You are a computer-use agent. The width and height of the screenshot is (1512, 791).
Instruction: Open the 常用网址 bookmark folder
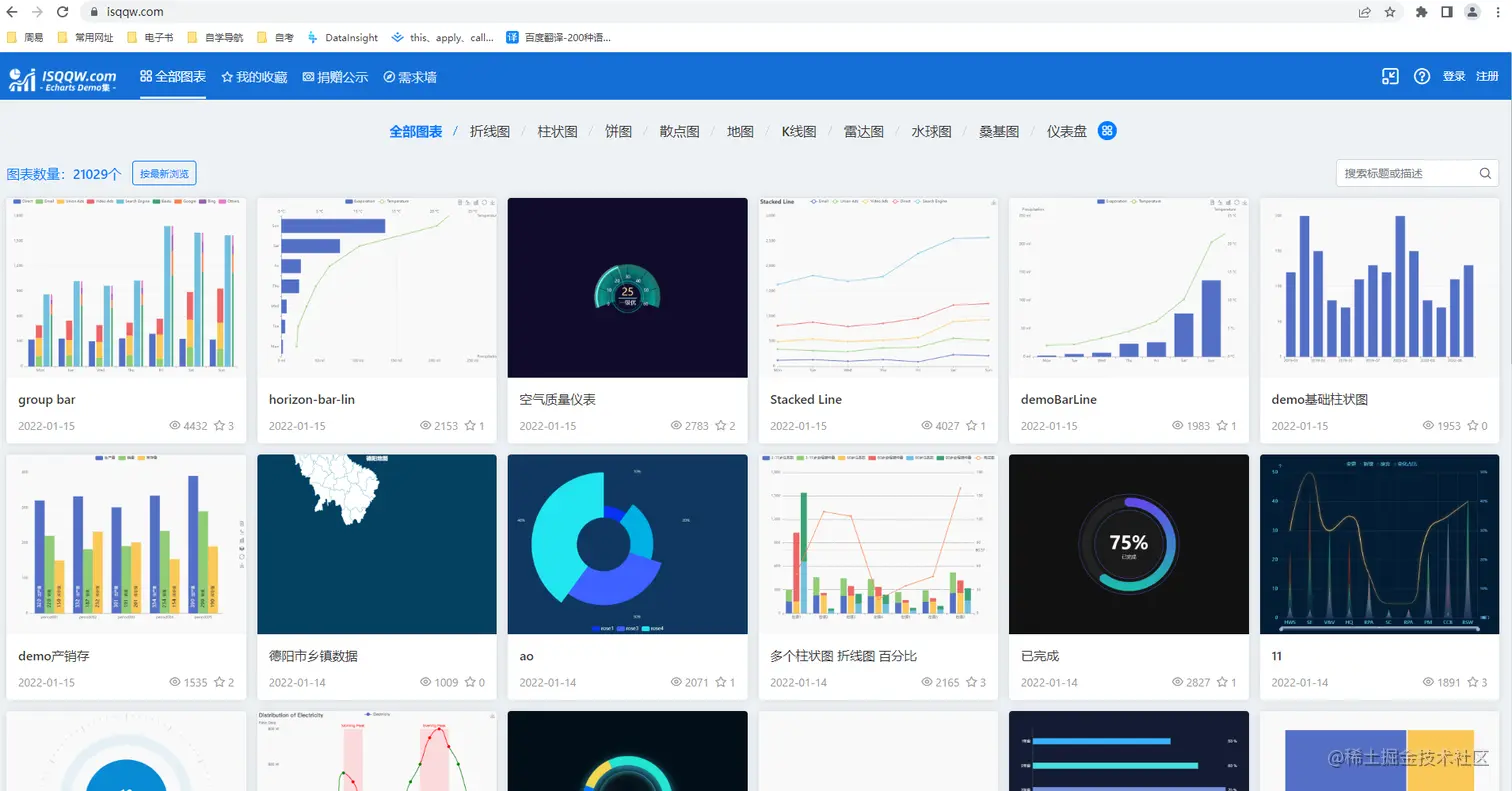pos(84,37)
